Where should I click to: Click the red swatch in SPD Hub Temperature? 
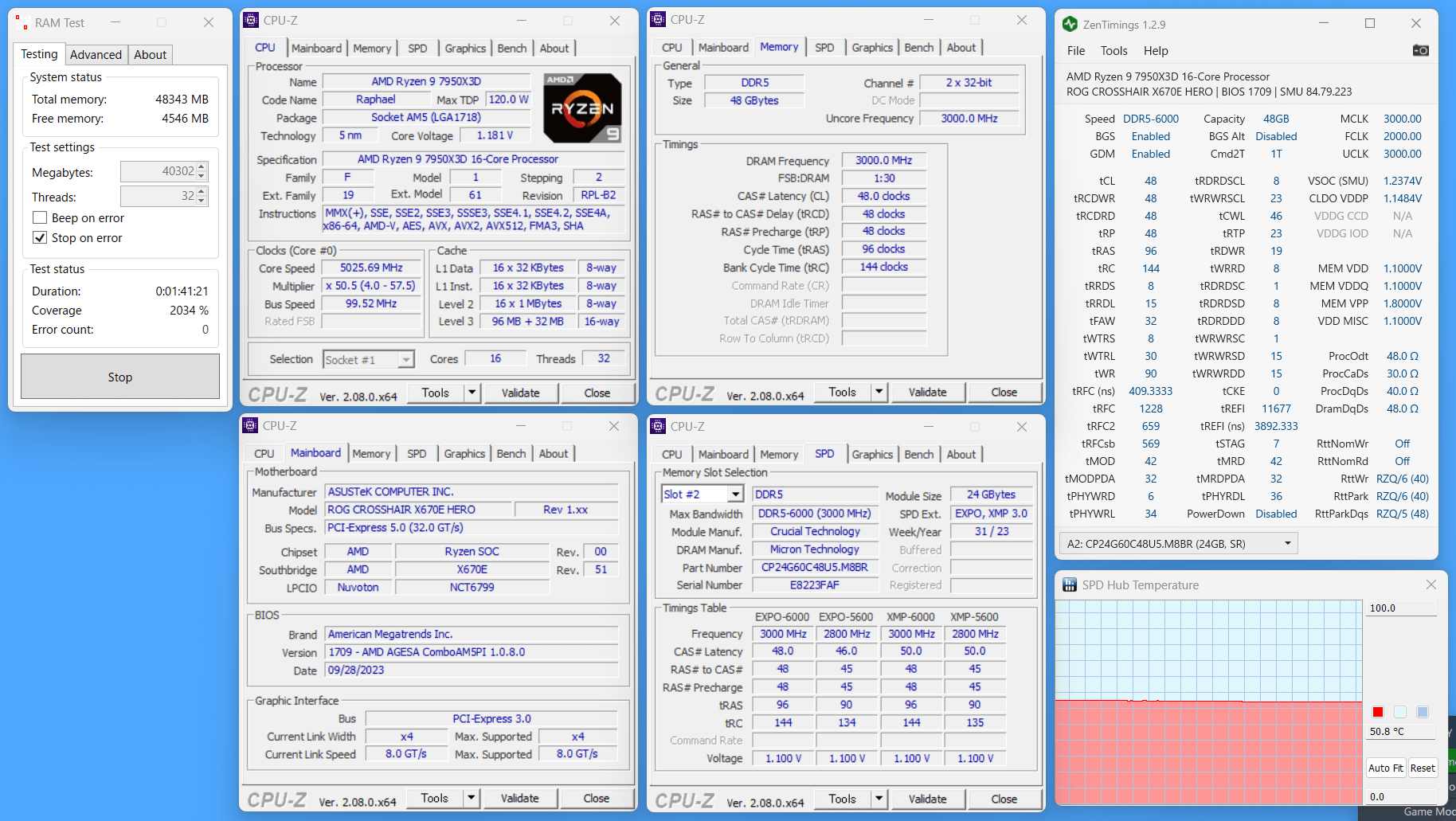(x=1378, y=712)
